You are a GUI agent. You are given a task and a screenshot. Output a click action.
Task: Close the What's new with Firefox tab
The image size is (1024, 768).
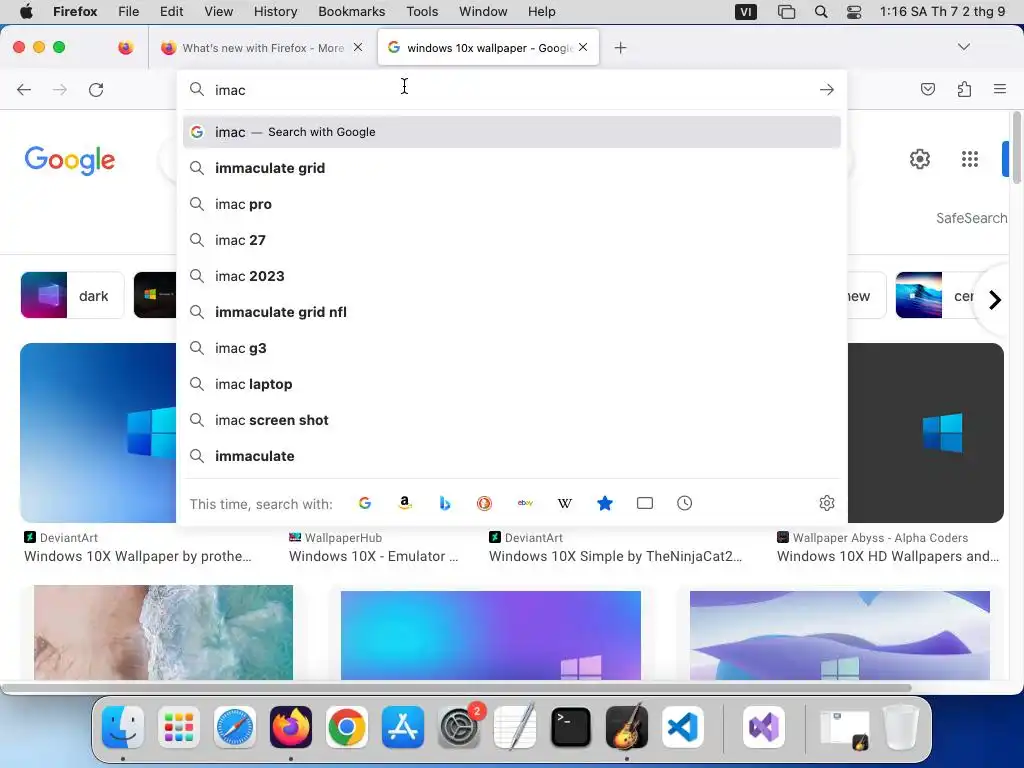pyautogui.click(x=358, y=47)
